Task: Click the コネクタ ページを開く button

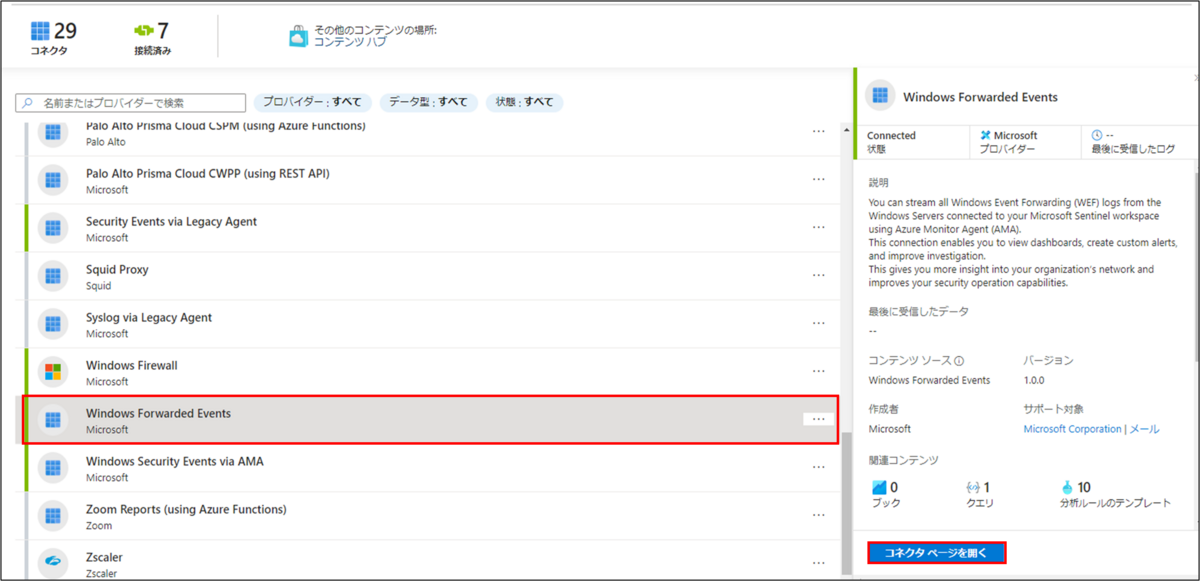Action: pyautogui.click(x=936, y=552)
